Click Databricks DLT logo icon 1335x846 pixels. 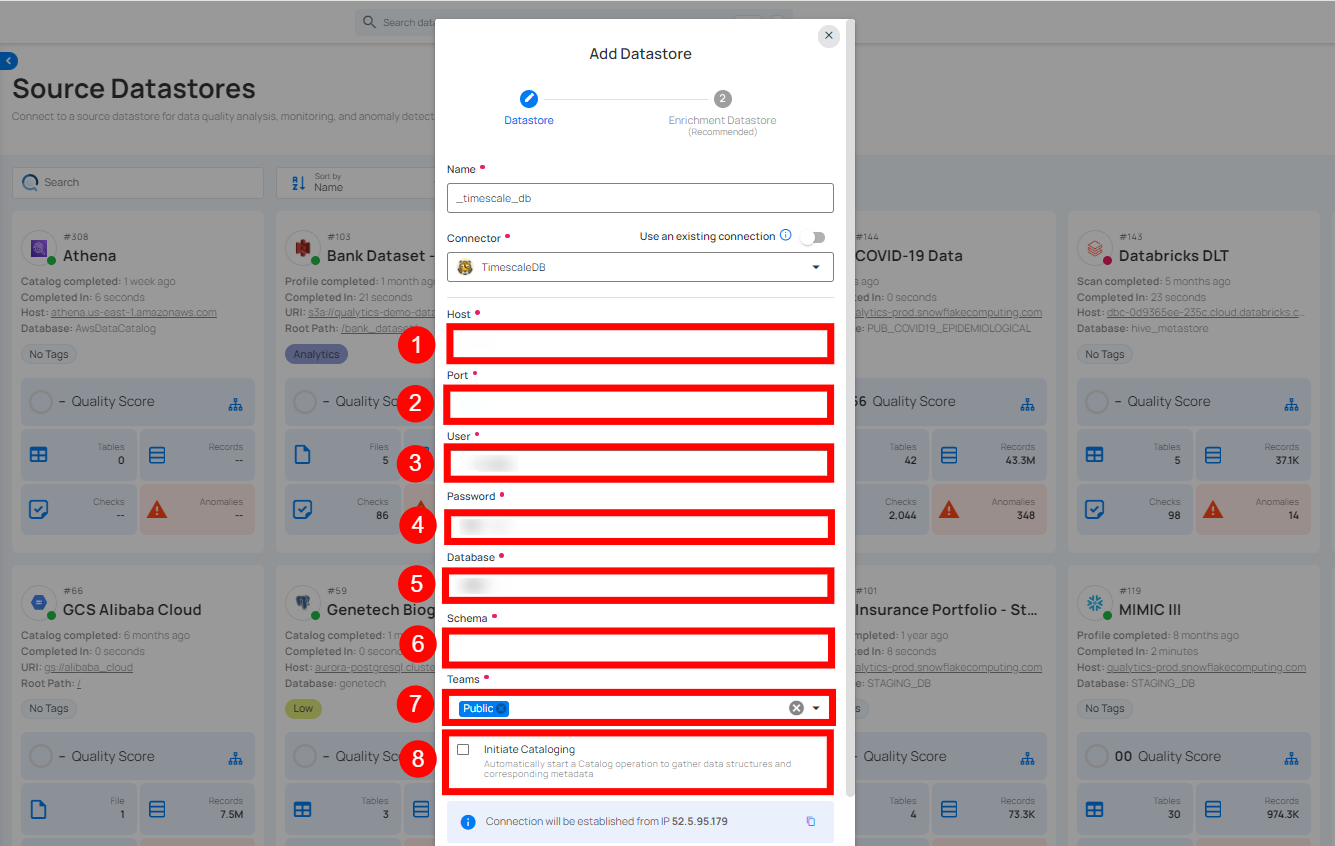click(1095, 247)
